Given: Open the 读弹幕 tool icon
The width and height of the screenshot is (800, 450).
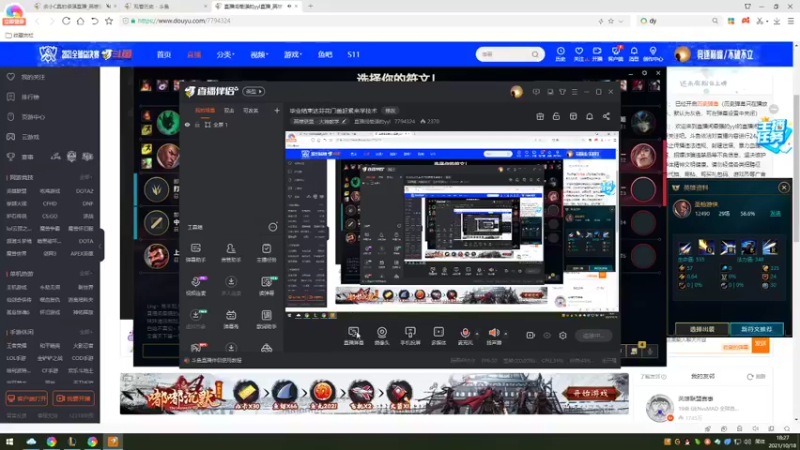Looking at the screenshot, I should [x=266, y=286].
